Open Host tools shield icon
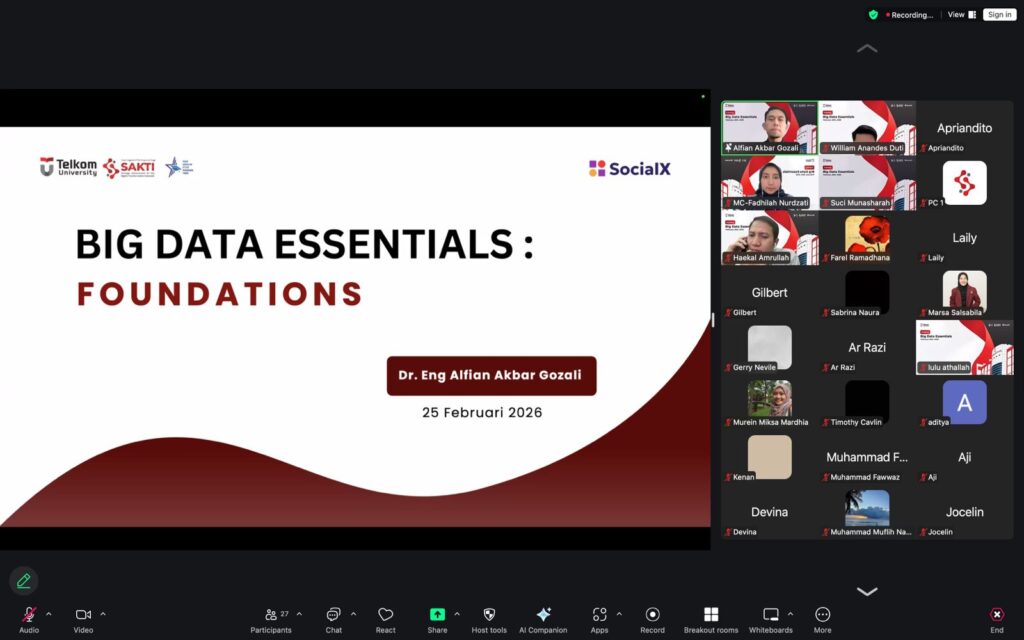The width and height of the screenshot is (1024, 640). click(489, 615)
